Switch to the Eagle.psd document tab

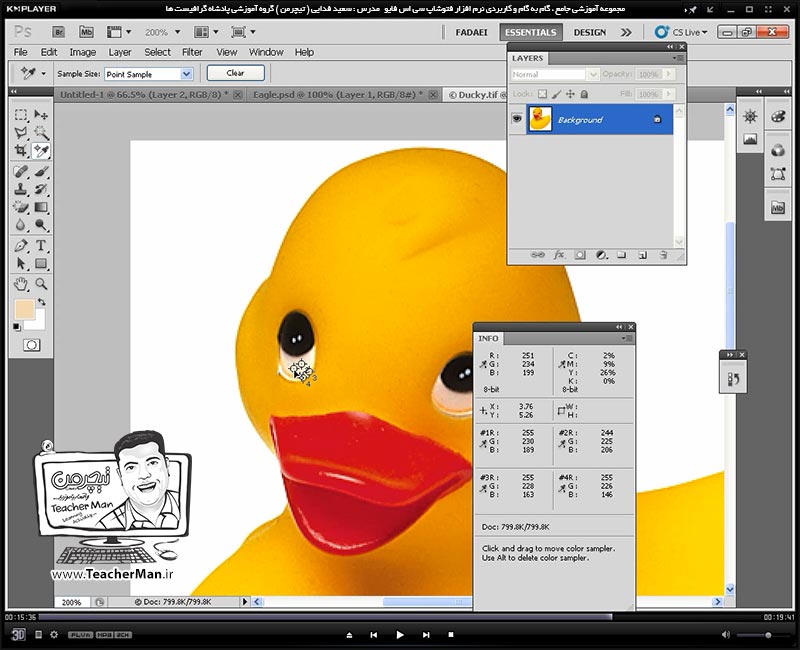point(338,94)
